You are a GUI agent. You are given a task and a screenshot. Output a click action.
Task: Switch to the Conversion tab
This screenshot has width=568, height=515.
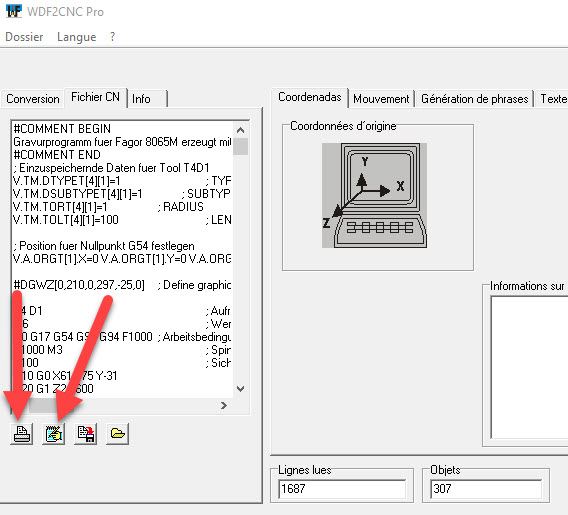coord(33,99)
